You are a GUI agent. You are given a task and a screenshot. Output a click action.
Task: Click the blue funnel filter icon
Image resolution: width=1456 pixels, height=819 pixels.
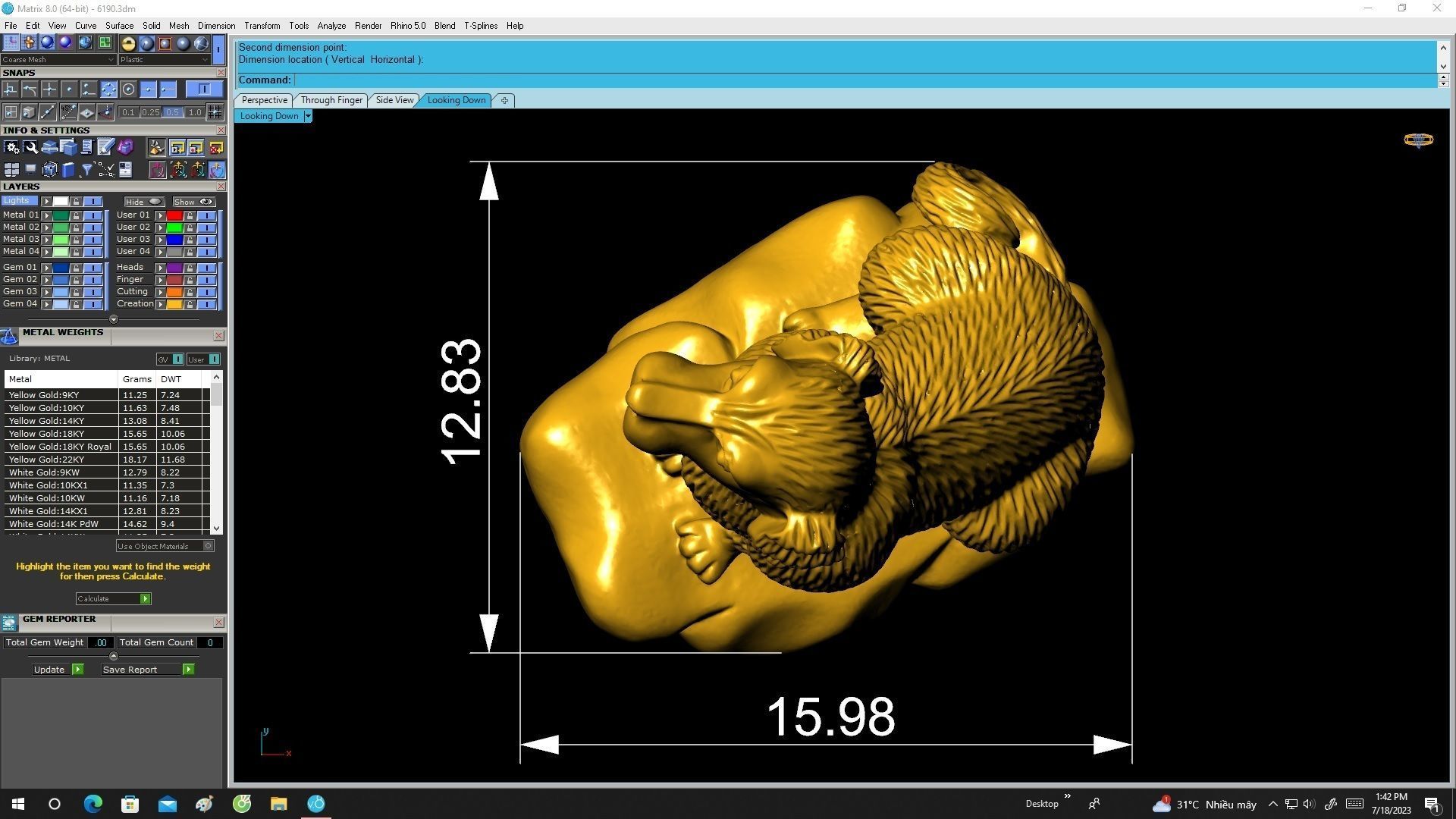86,170
